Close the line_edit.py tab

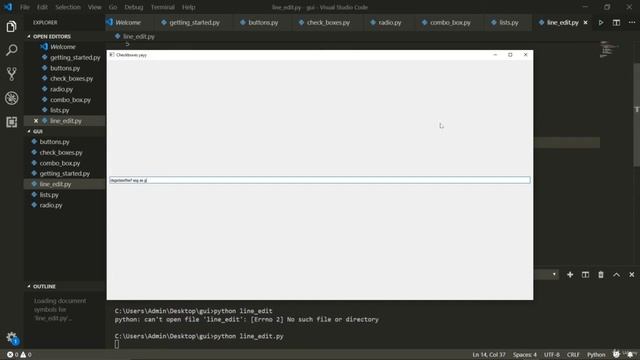[x=585, y=22]
